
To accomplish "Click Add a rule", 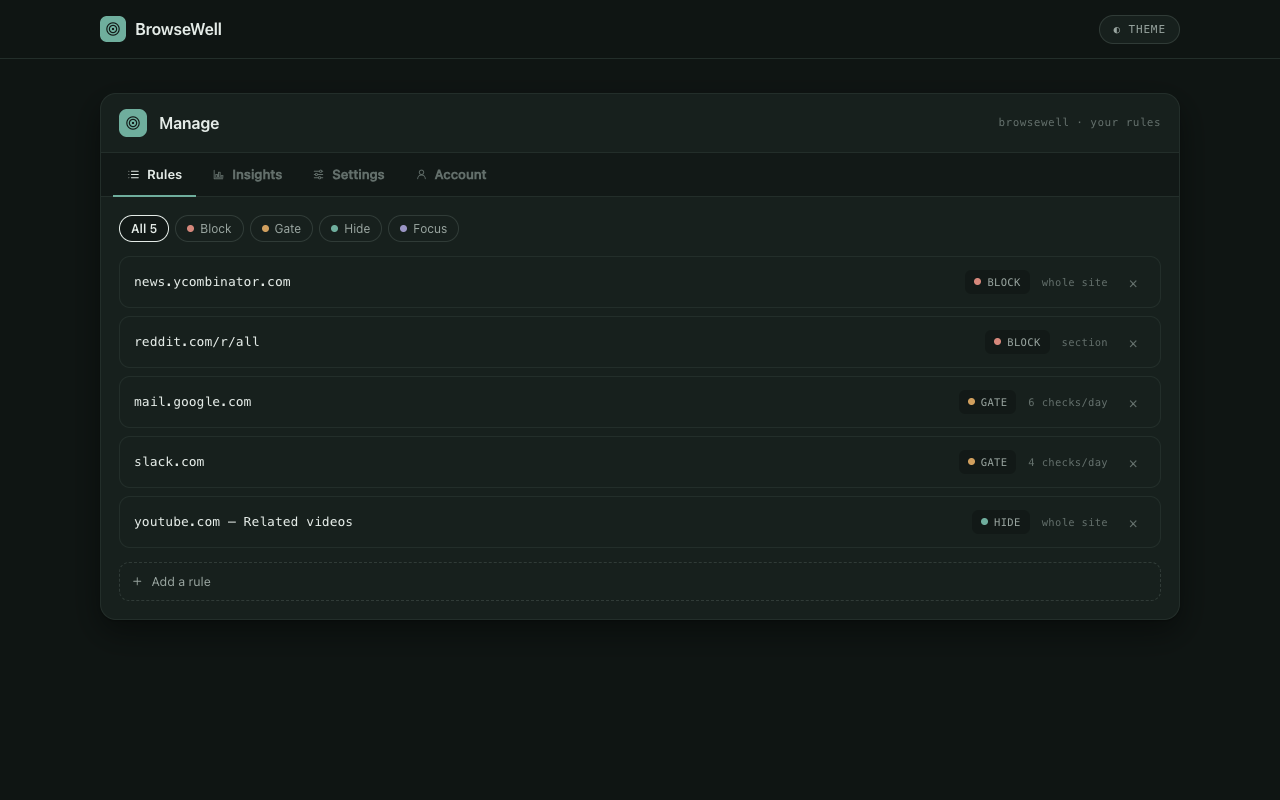I will click(x=640, y=582).
